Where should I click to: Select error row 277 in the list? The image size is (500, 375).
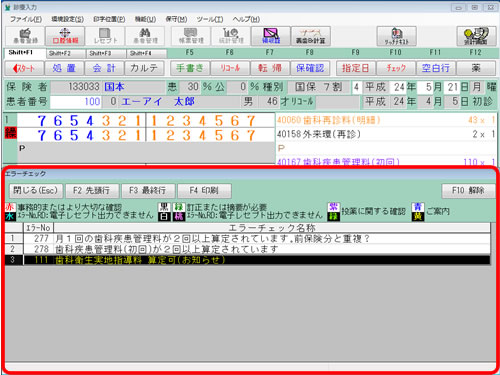point(247,238)
